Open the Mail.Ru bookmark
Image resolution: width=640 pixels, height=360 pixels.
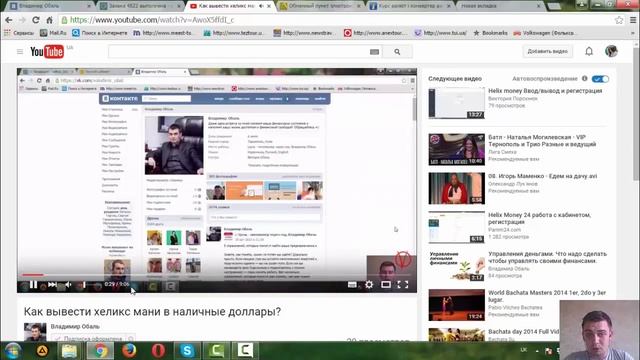point(53,33)
